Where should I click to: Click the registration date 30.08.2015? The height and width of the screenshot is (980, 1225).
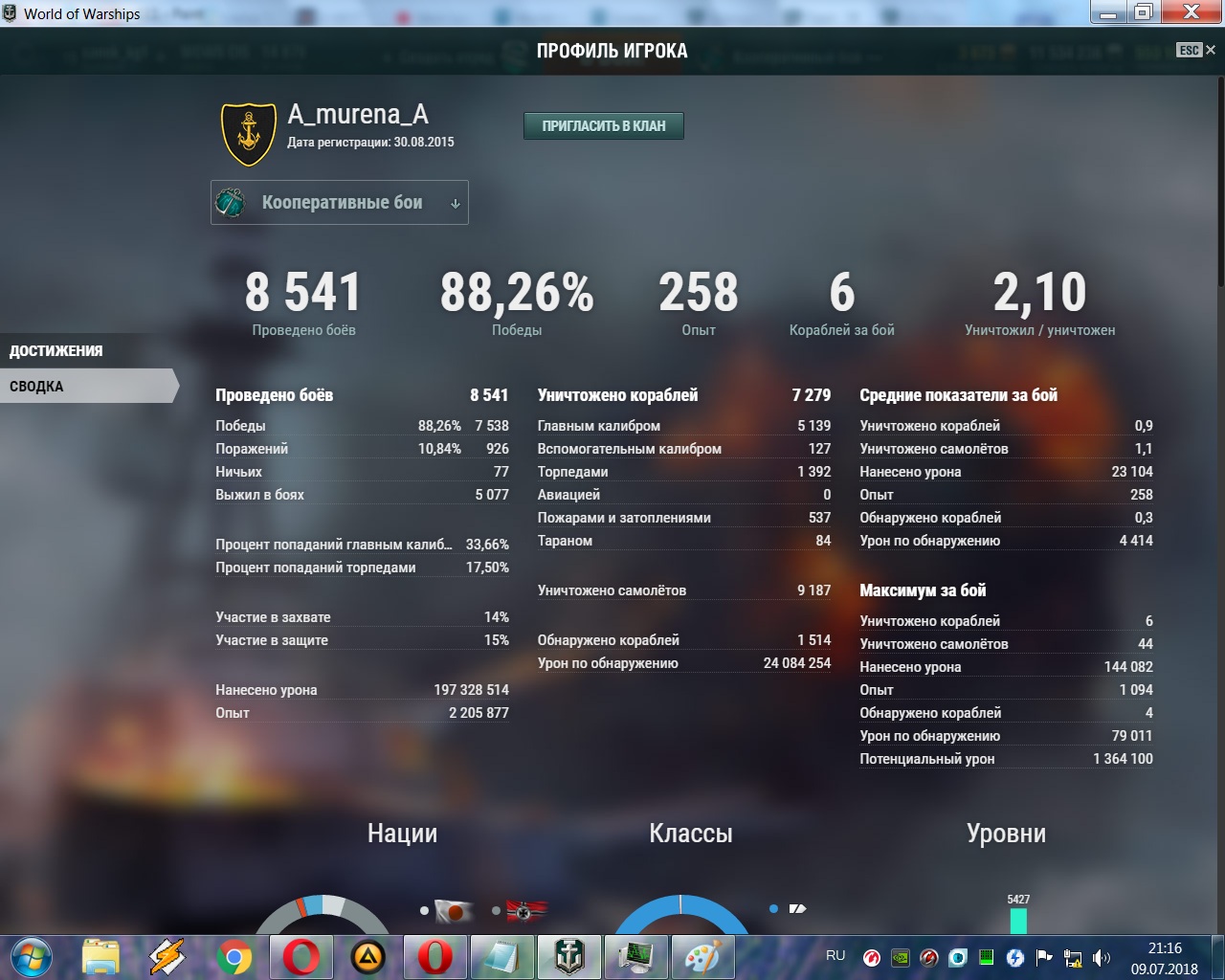click(423, 142)
